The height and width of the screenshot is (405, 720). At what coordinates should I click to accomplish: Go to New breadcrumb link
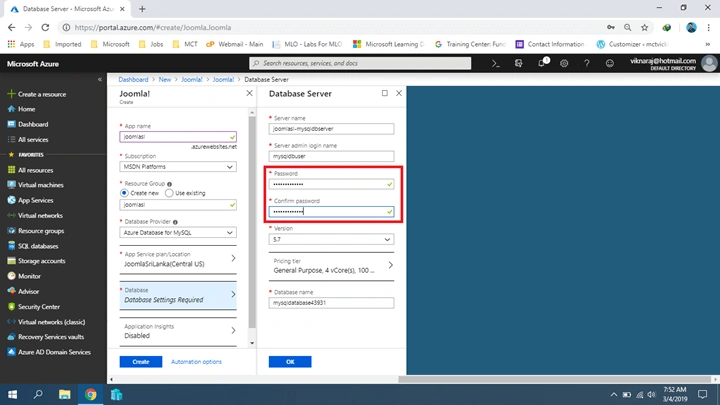pyautogui.click(x=164, y=79)
